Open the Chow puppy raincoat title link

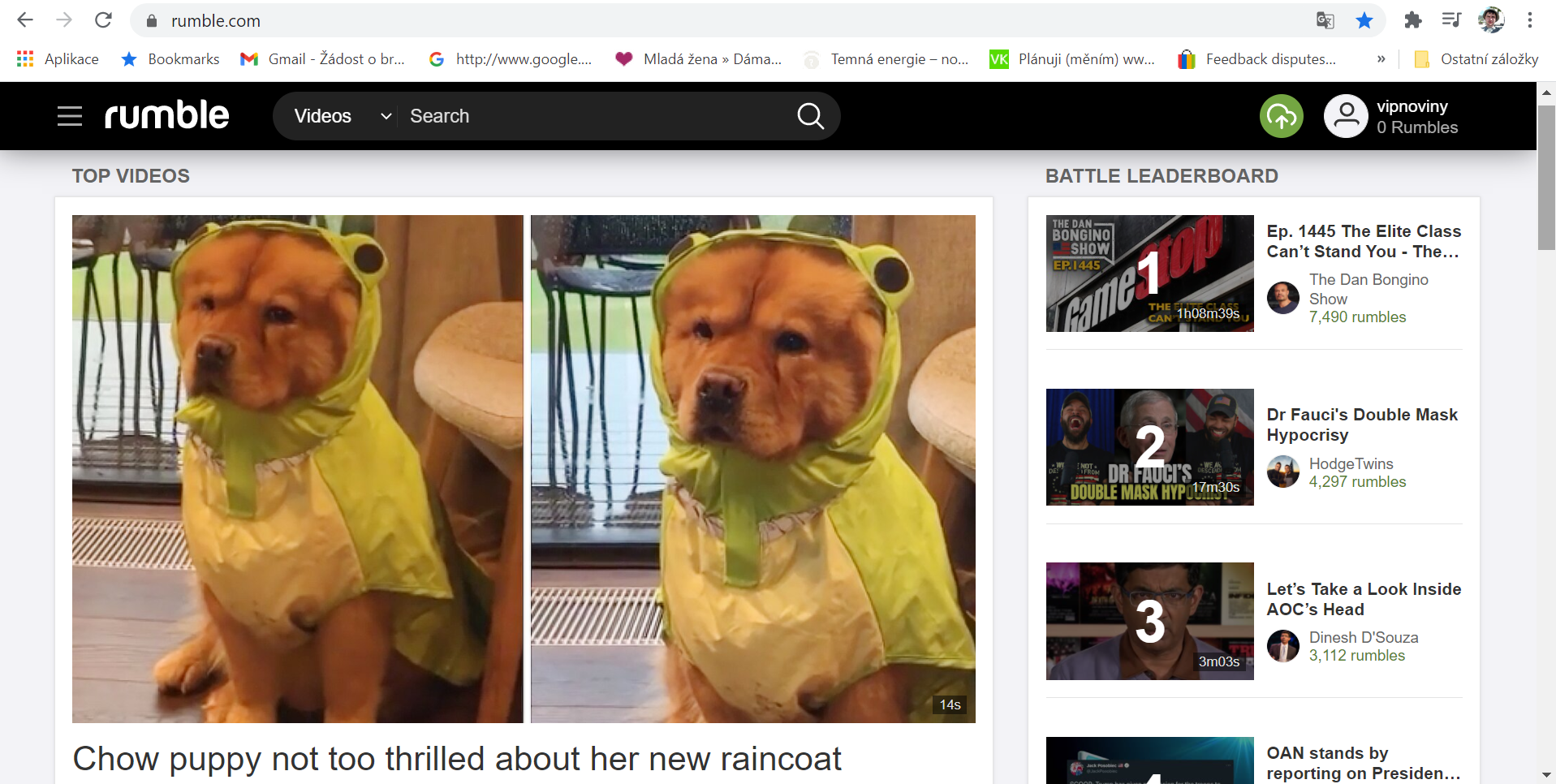(457, 759)
